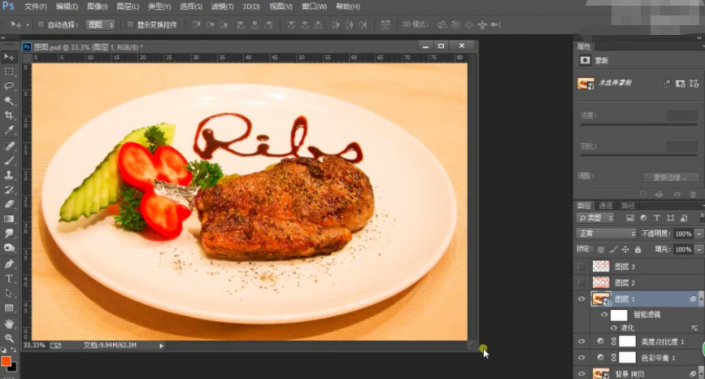
Task: Select the Hand tool
Action: (9, 324)
